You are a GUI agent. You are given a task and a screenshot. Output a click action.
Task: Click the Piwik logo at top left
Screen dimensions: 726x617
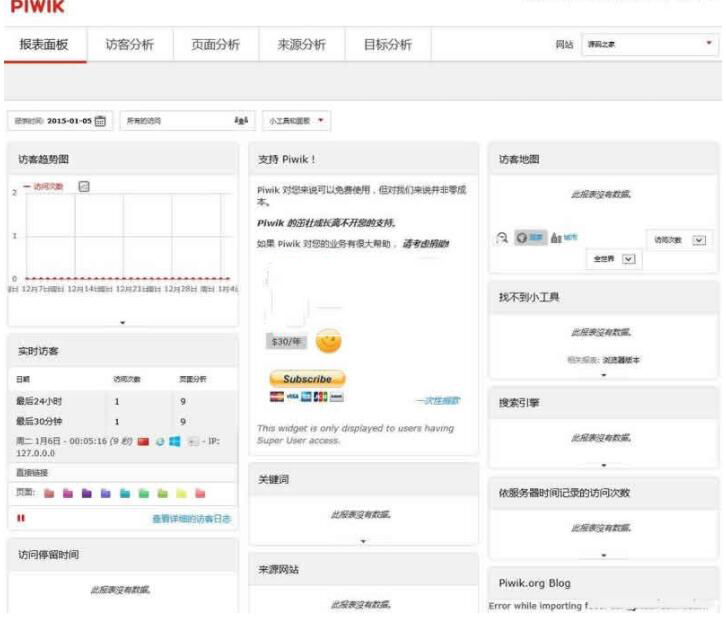coord(38,6)
